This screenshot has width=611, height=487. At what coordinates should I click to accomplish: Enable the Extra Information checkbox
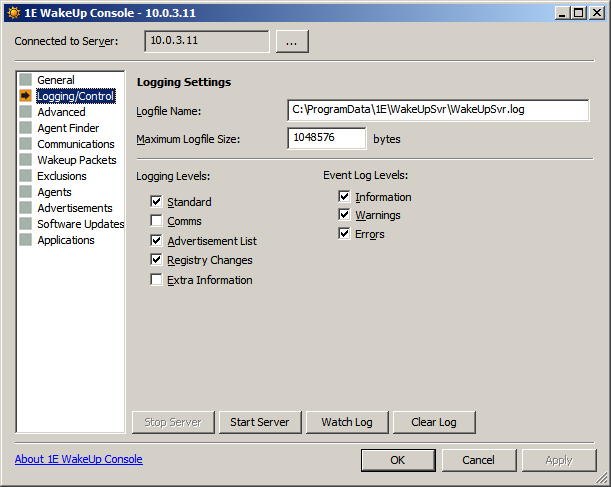click(156, 280)
